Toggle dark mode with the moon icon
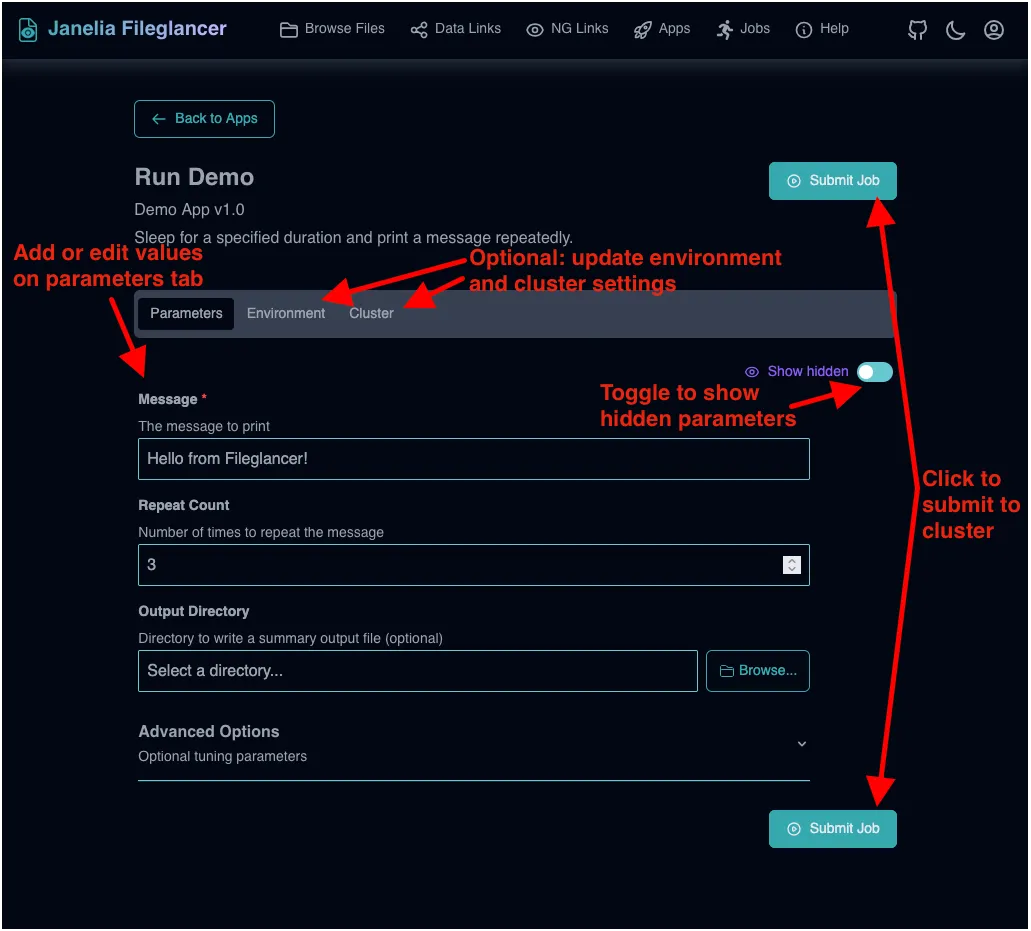The width and height of the screenshot is (1031, 931). pos(955,30)
